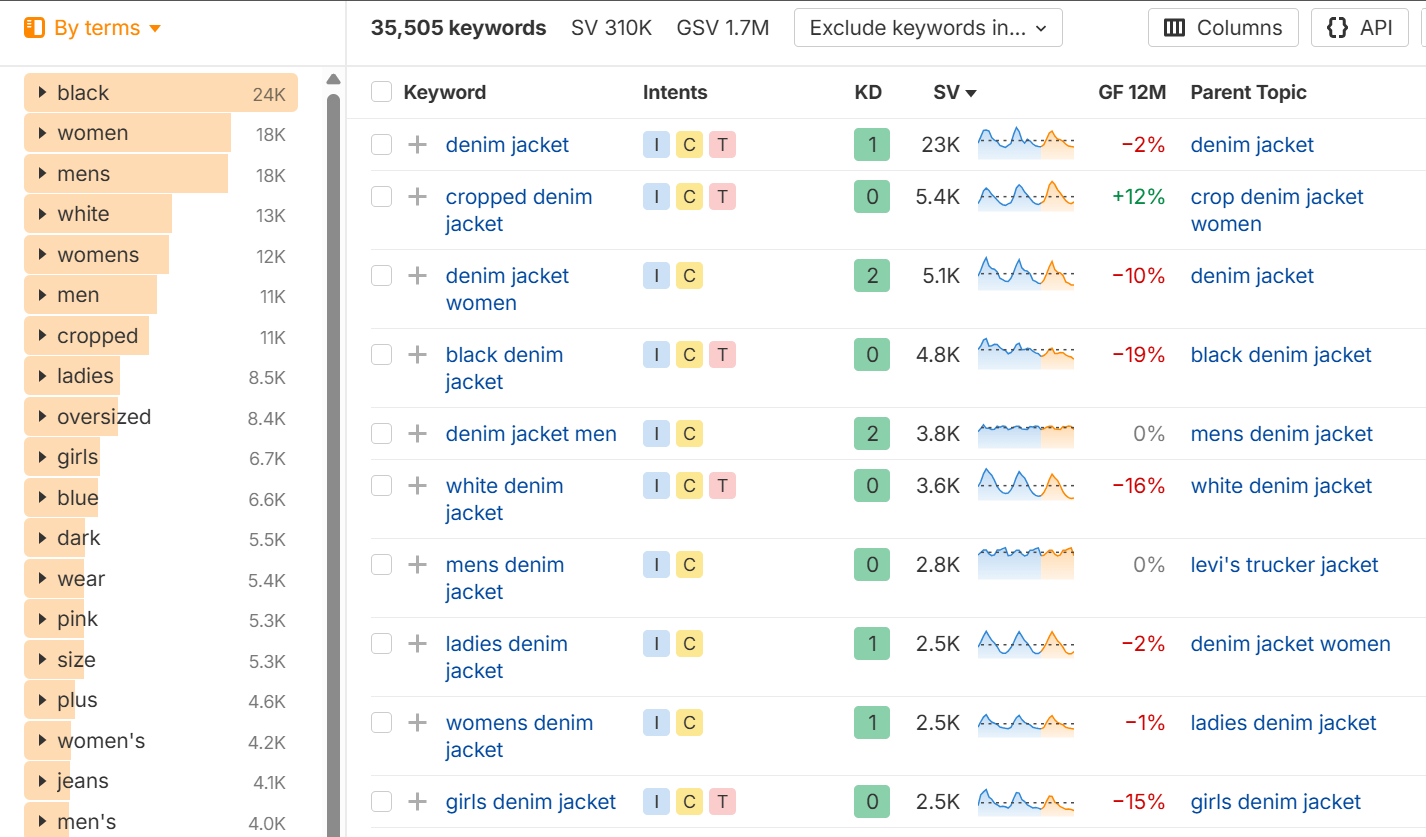The image size is (1426, 837).
Task: Select all keywords with the header checkbox
Action: click(x=381, y=90)
